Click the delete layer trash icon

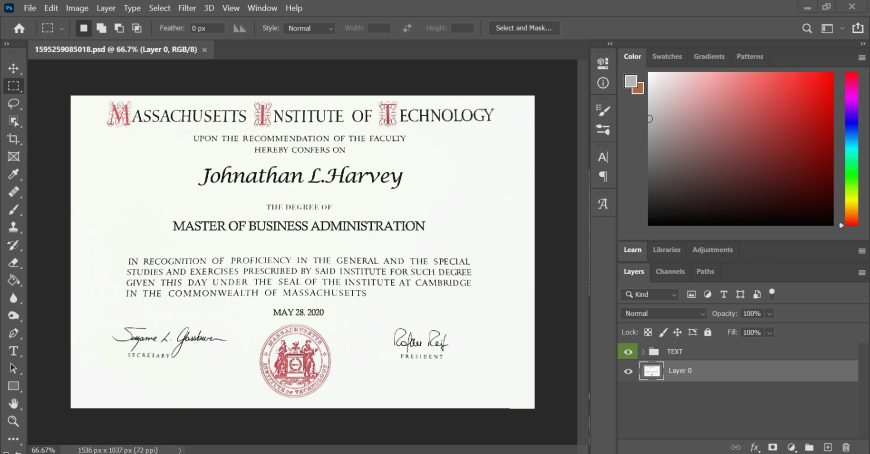click(x=846, y=447)
